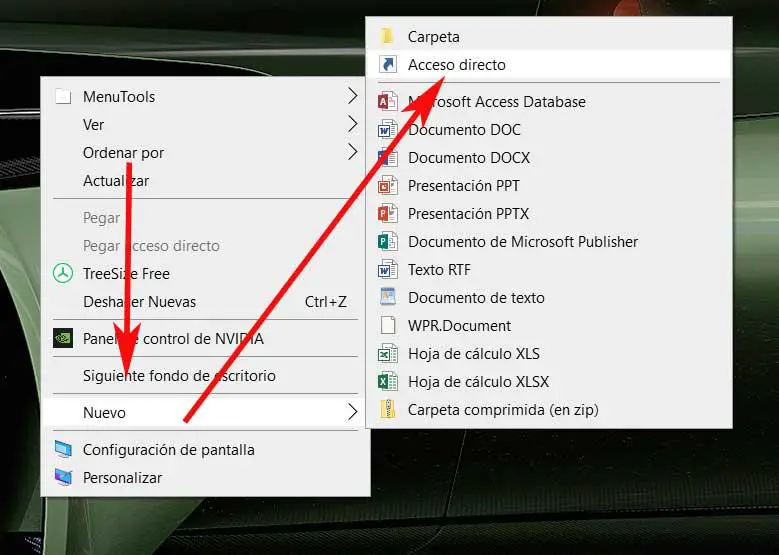This screenshot has width=779, height=555.
Task: Click the NVIDIA control panel icon
Action: pos(63,338)
